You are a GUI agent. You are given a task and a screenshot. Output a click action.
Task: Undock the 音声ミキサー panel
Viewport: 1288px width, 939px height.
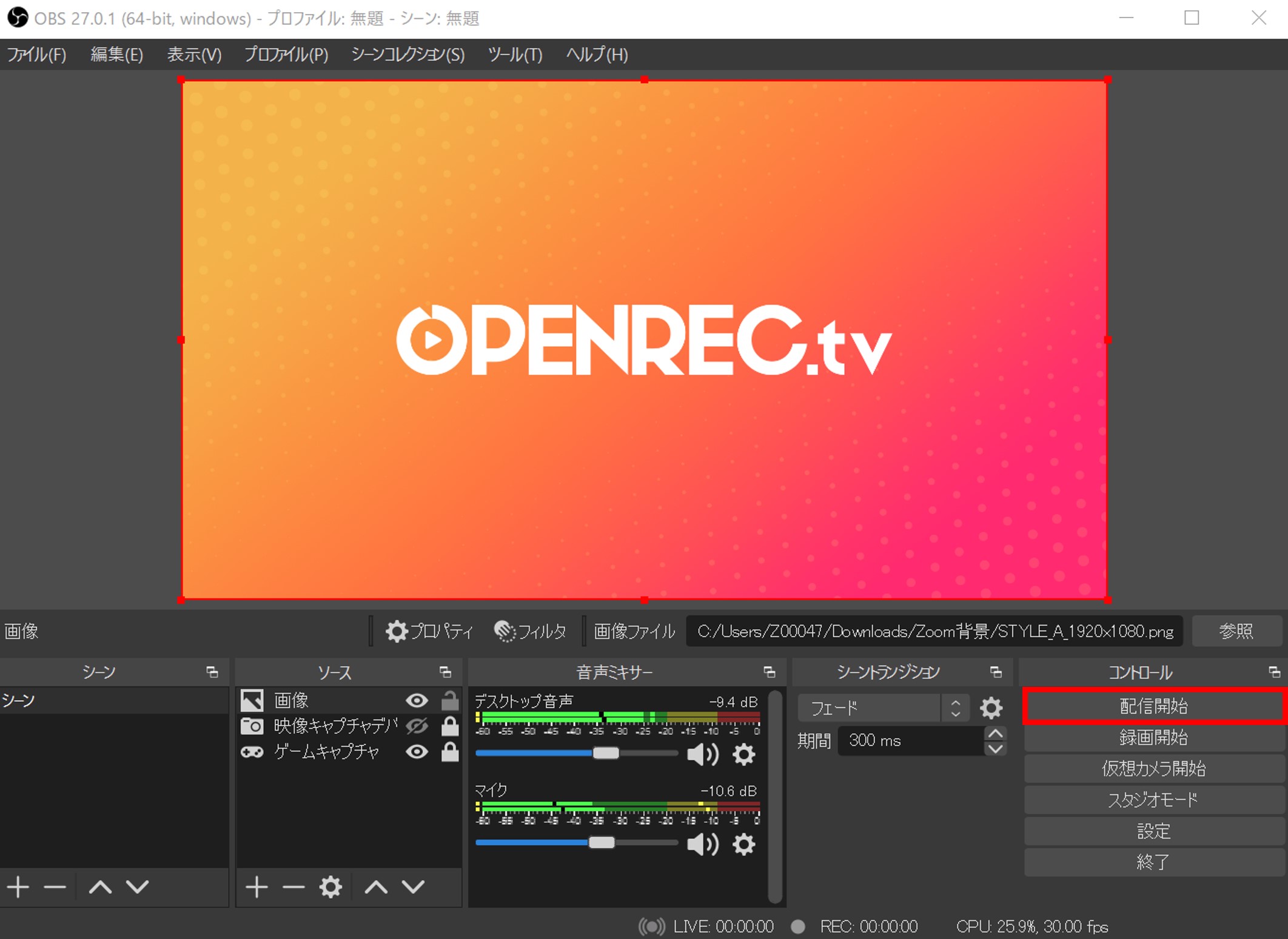point(769,672)
